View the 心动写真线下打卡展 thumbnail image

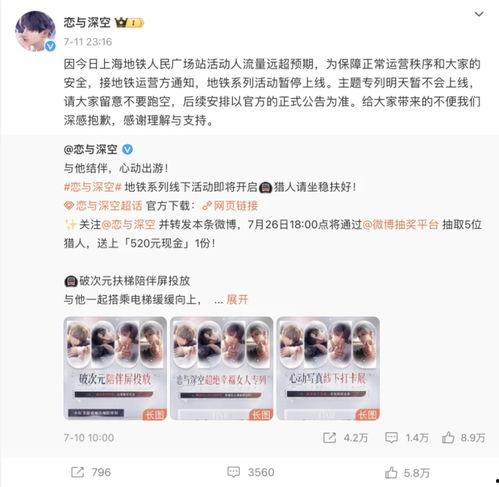click(x=328, y=368)
